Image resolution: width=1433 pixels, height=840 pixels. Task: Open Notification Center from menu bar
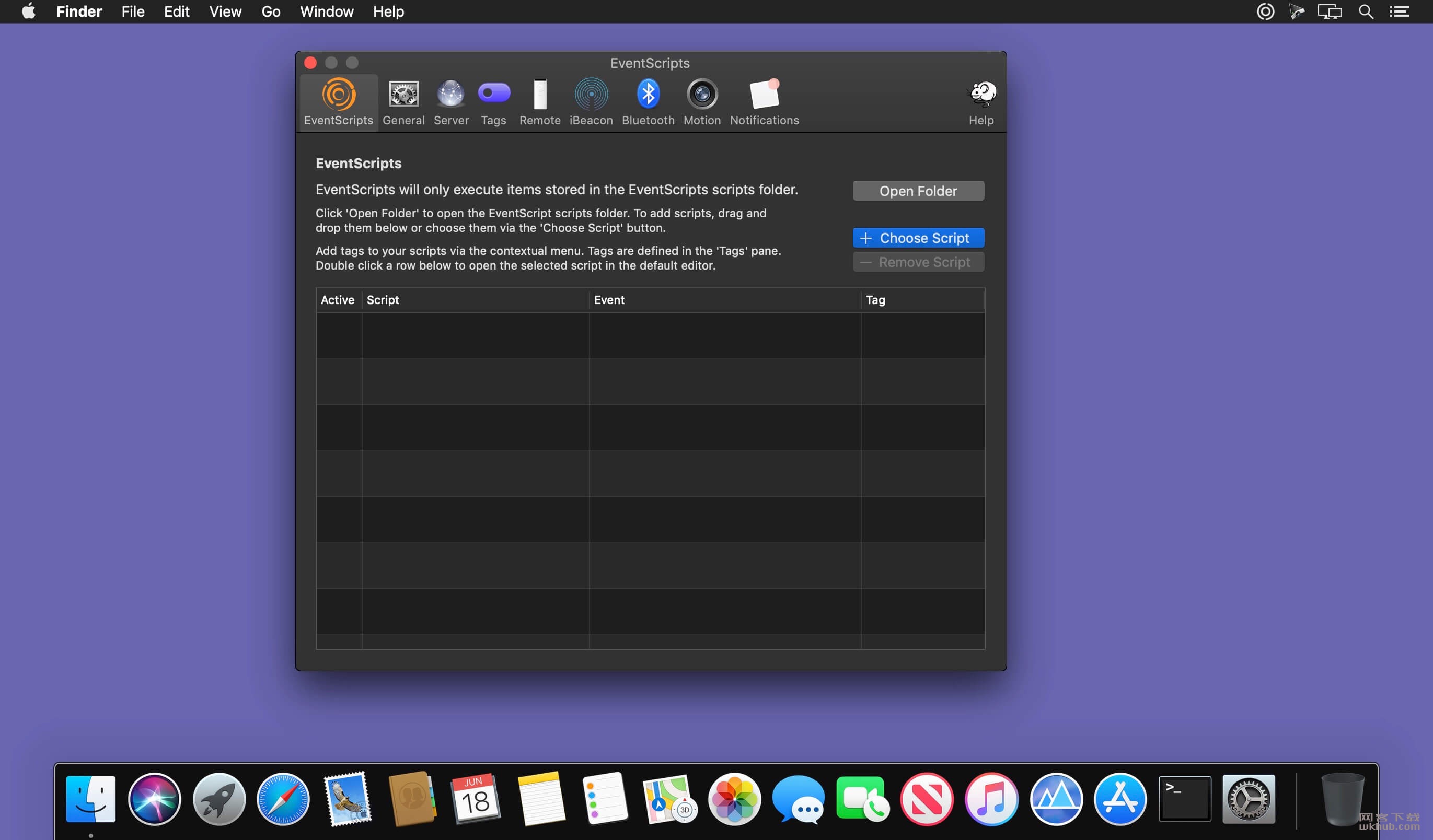click(1399, 11)
